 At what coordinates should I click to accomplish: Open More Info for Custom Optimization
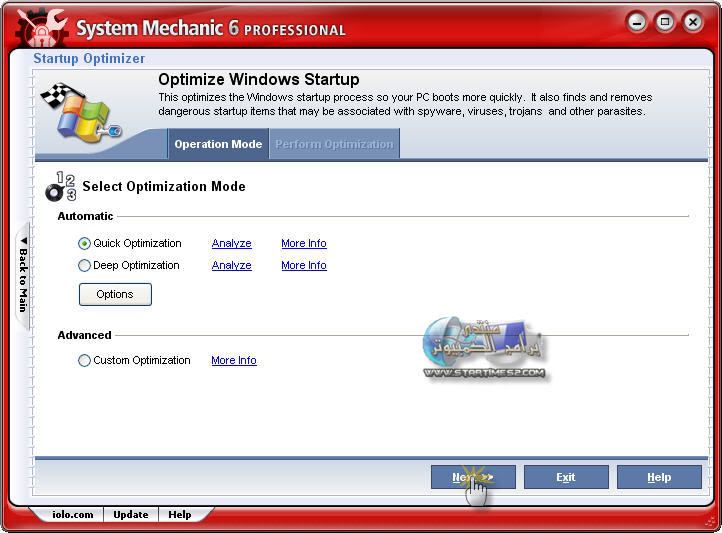coord(234,360)
